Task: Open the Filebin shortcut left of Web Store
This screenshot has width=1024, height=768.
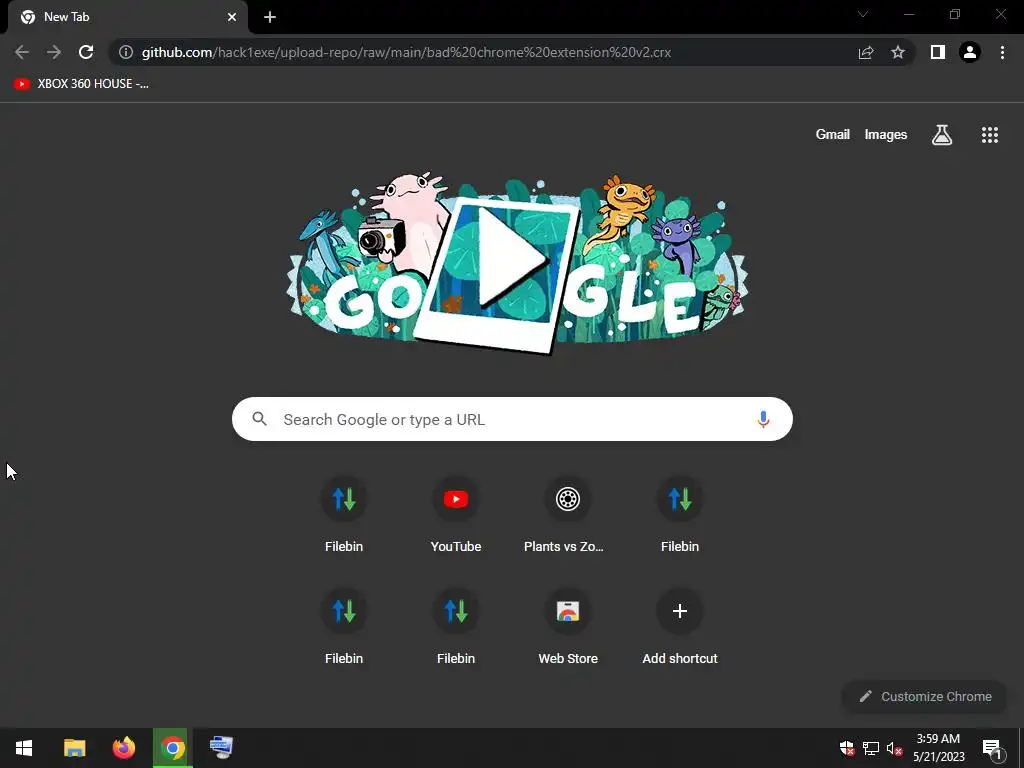Action: [x=456, y=629]
